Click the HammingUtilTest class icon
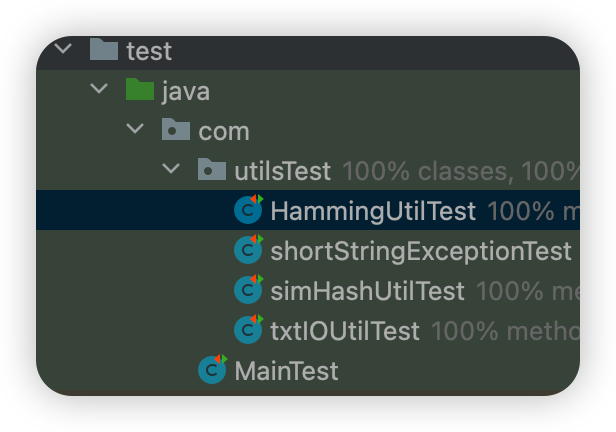The height and width of the screenshot is (432, 616). 247,210
